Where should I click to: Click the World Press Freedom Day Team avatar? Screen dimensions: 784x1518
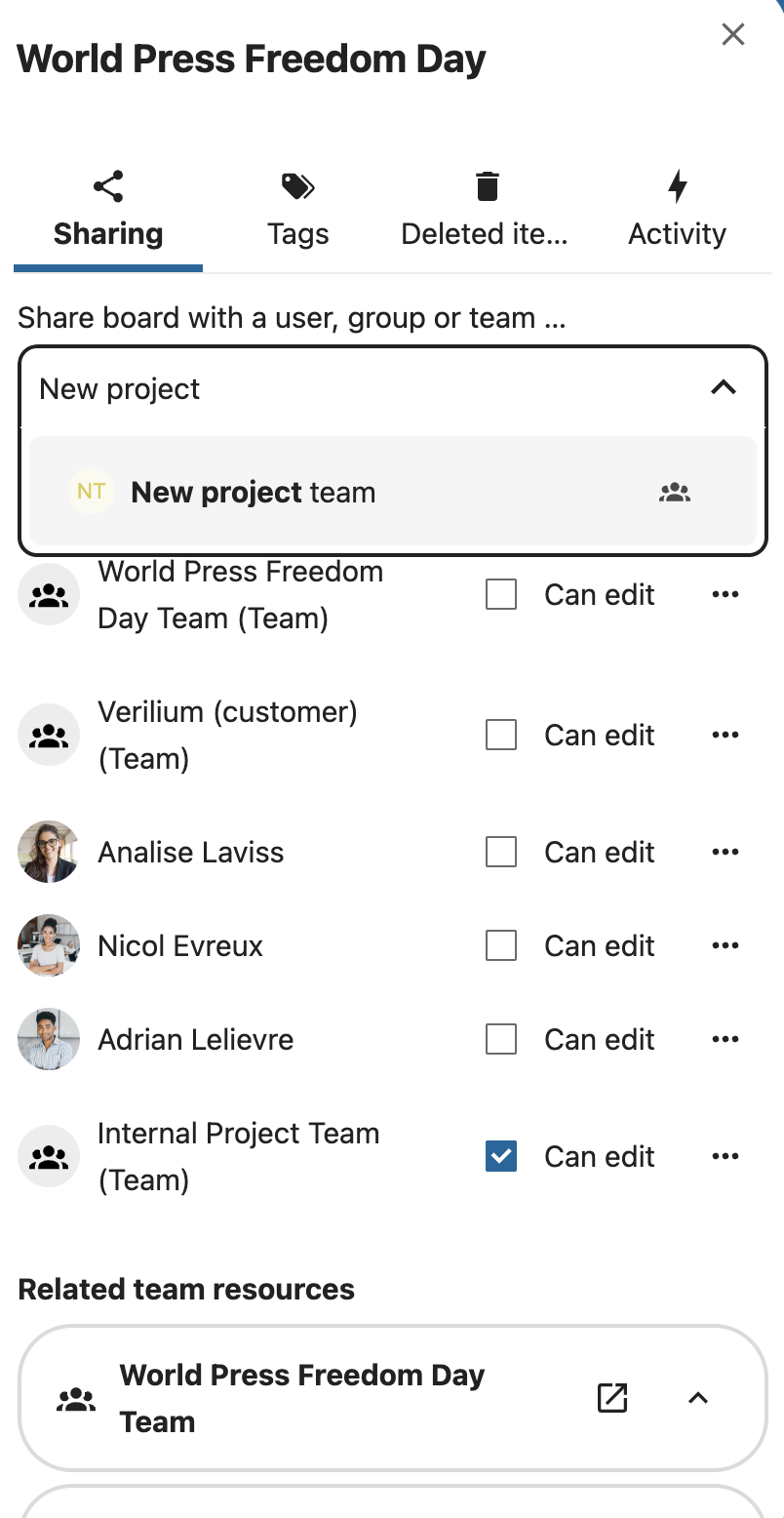tap(49, 594)
